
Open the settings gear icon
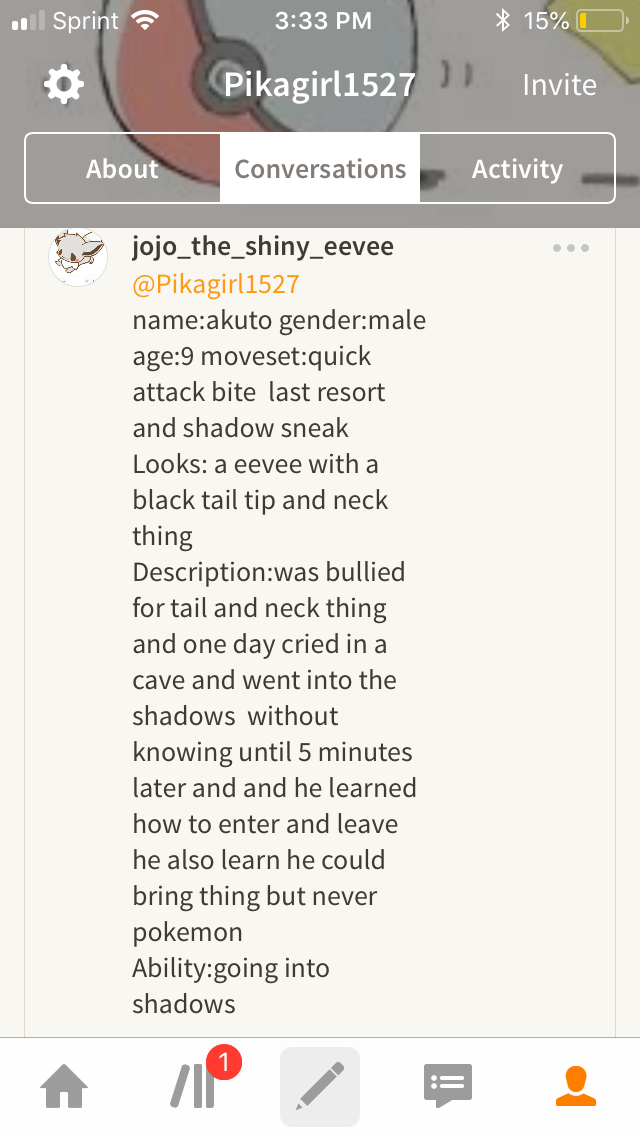pyautogui.click(x=64, y=85)
